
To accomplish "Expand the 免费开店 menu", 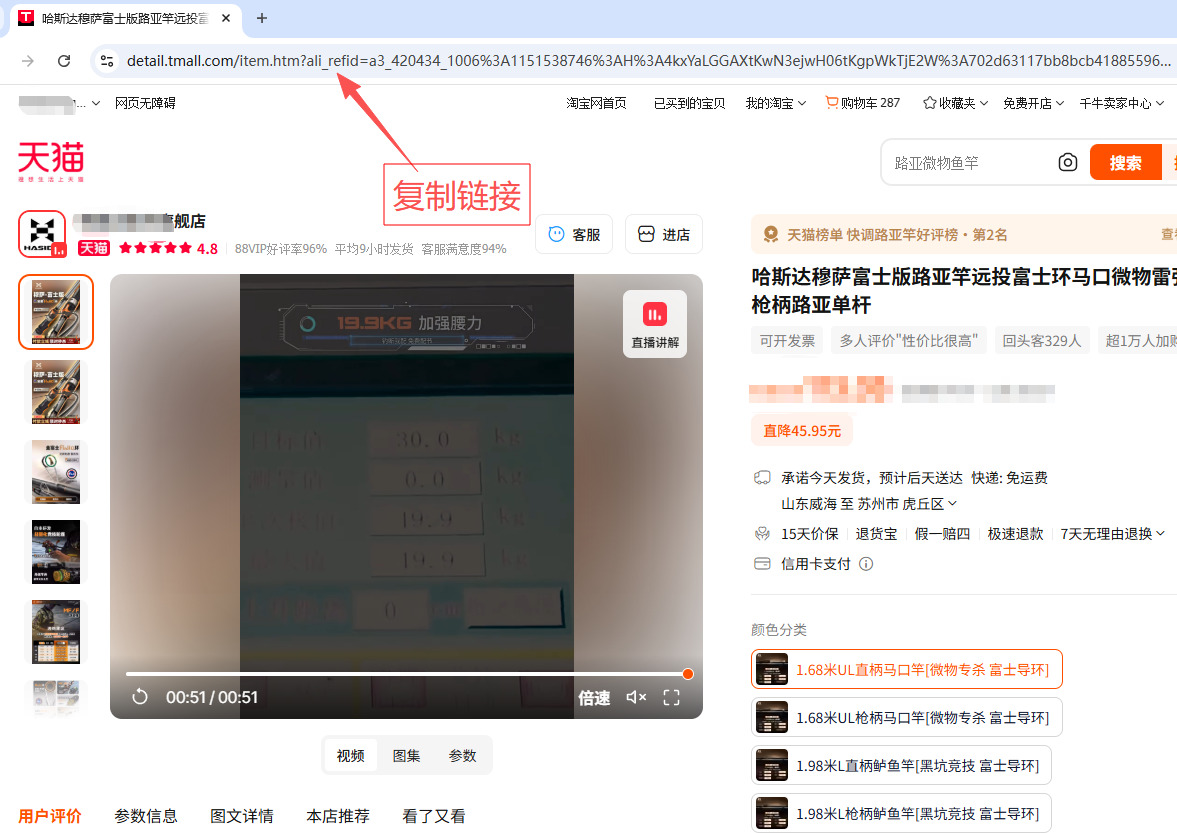I will 1033,103.
